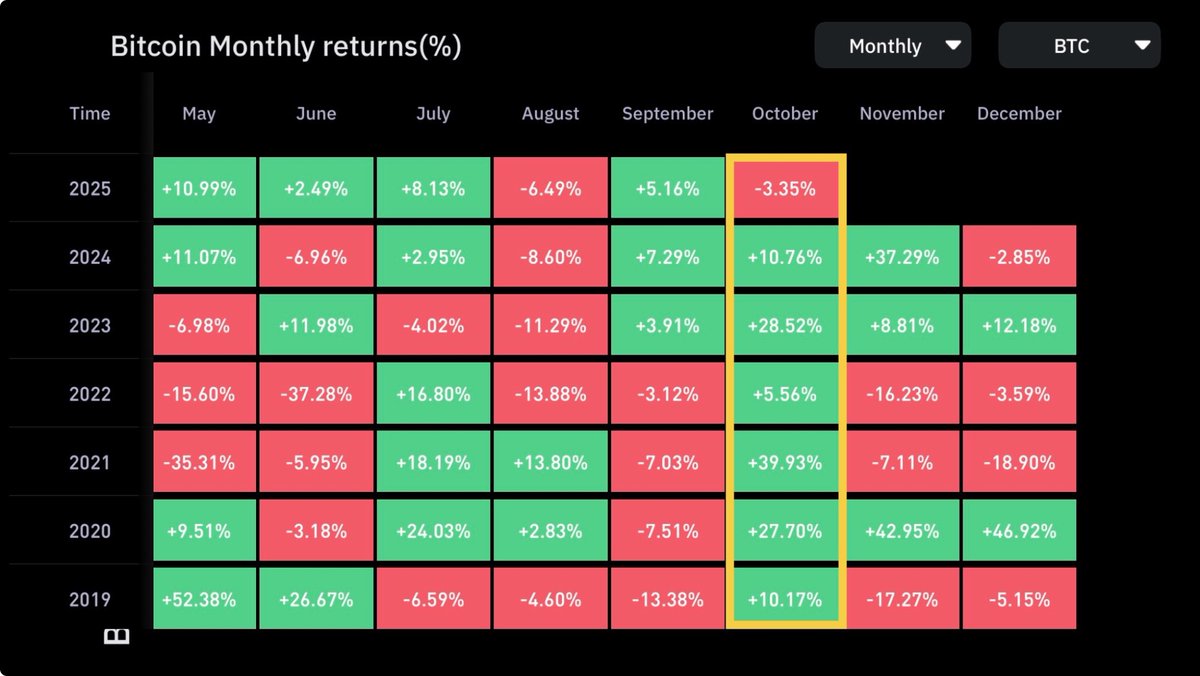Select the +52.38% May 2019 cell
Image resolution: width=1200 pixels, height=676 pixels.
(199, 600)
